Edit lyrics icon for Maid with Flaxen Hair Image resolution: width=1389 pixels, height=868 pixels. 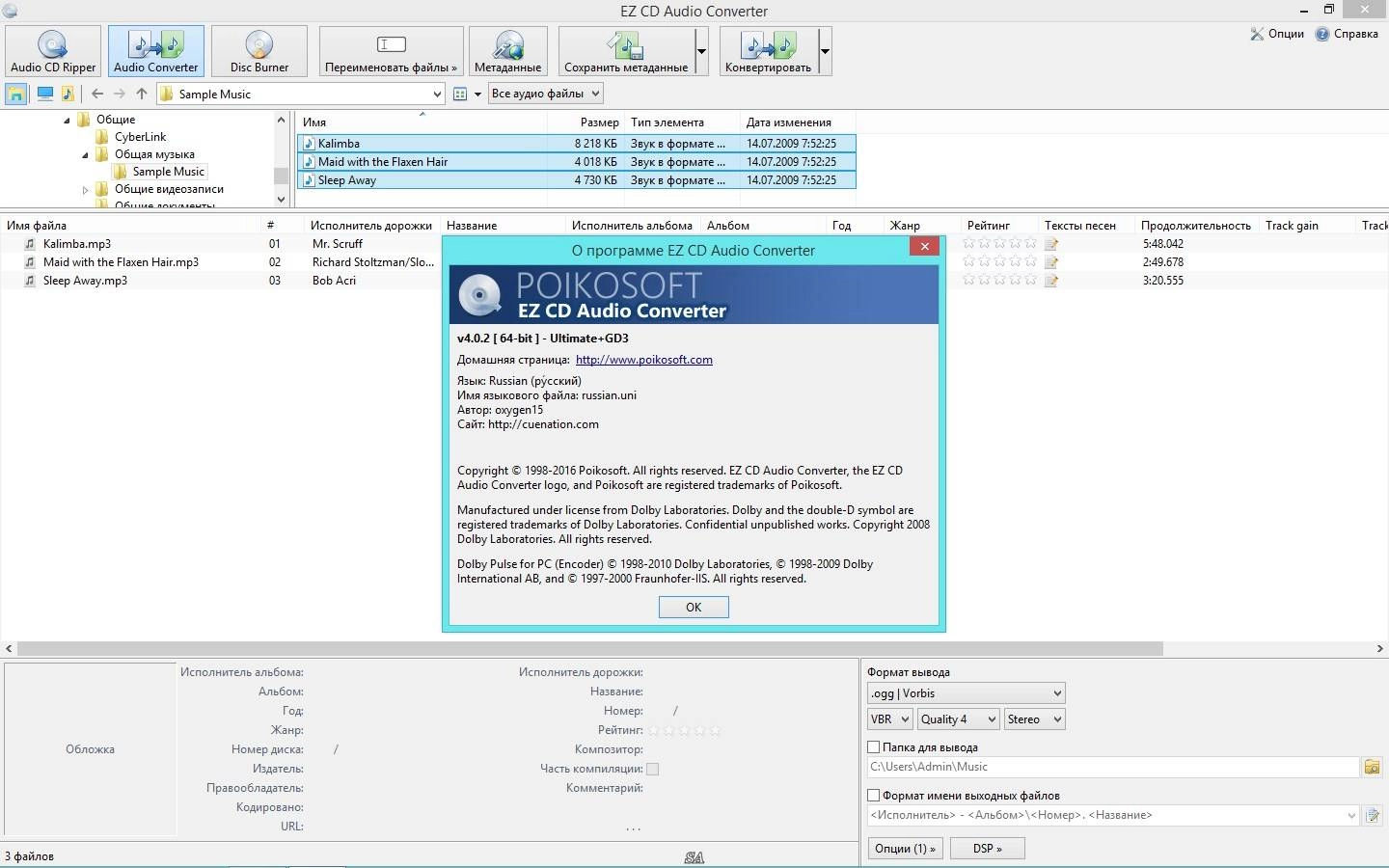click(1051, 262)
